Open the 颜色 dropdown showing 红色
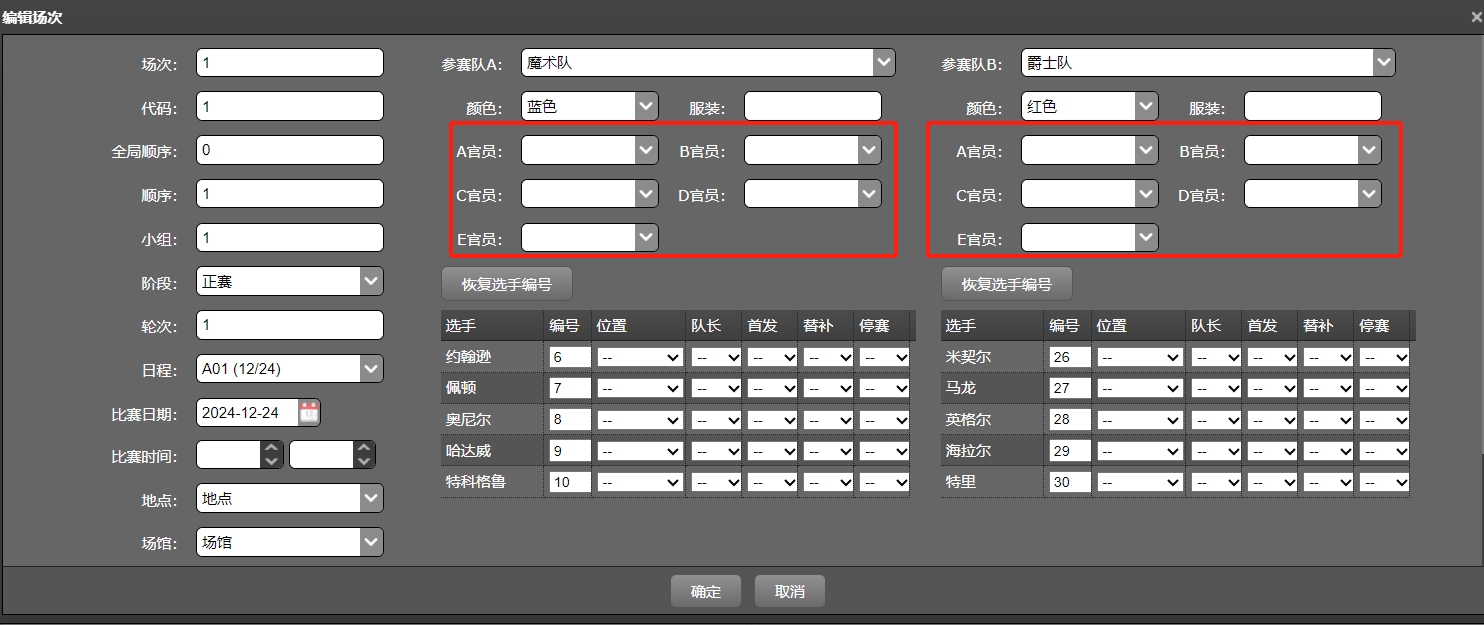The image size is (1484, 625). coord(1146,106)
